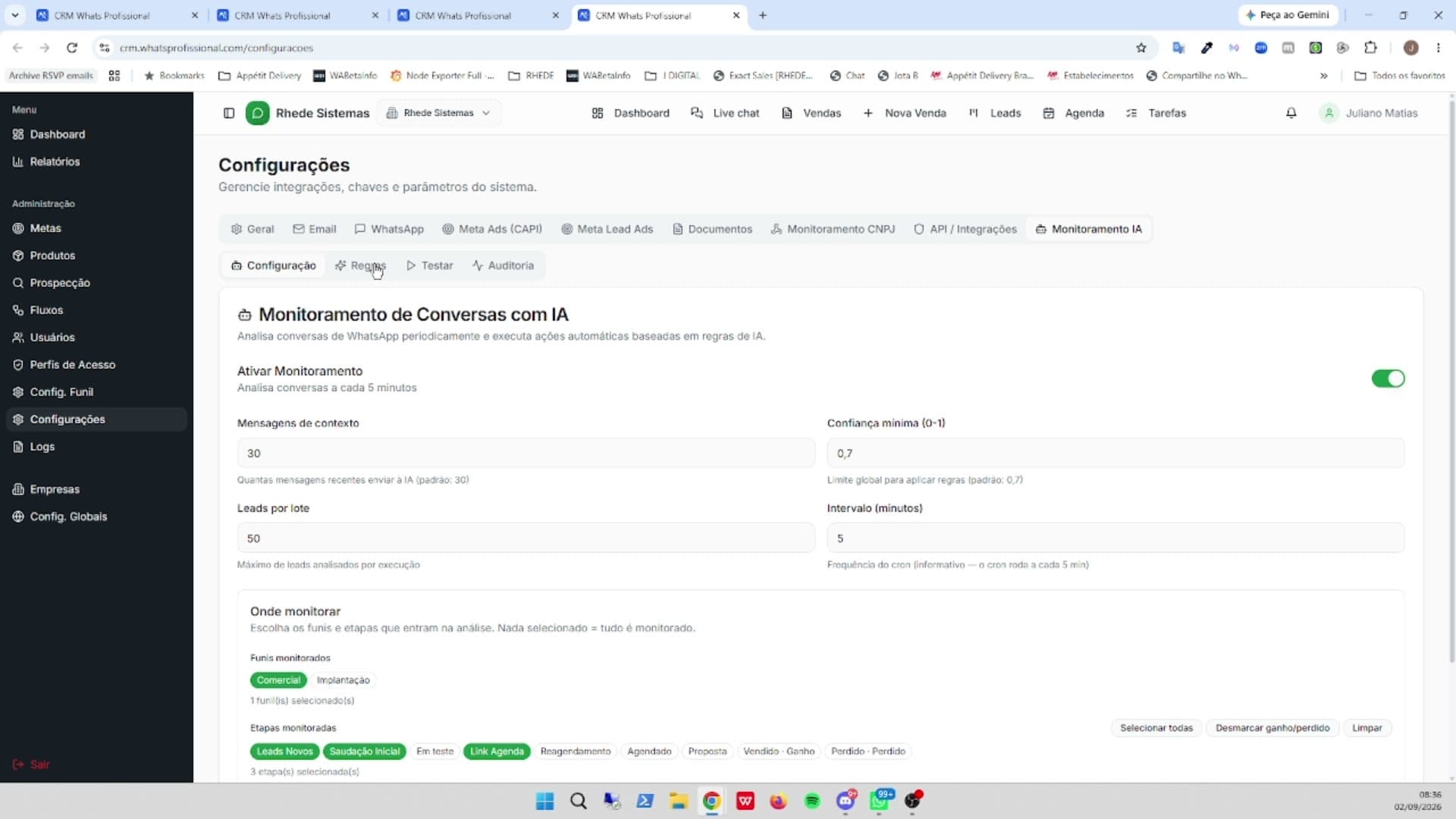Image resolution: width=1456 pixels, height=819 pixels.
Task: Open Config. Globais in the sidebar
Action: click(x=96, y=516)
